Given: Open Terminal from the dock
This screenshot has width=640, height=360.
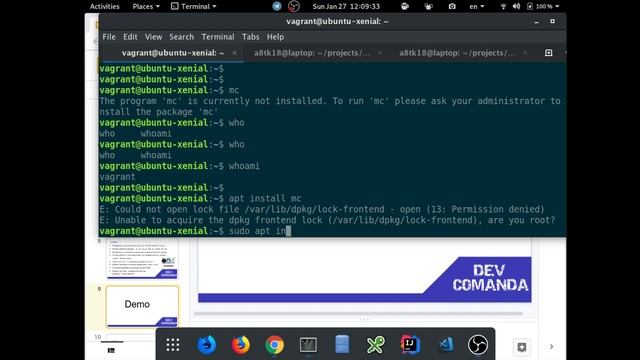Looking at the screenshot, I should tap(308, 345).
